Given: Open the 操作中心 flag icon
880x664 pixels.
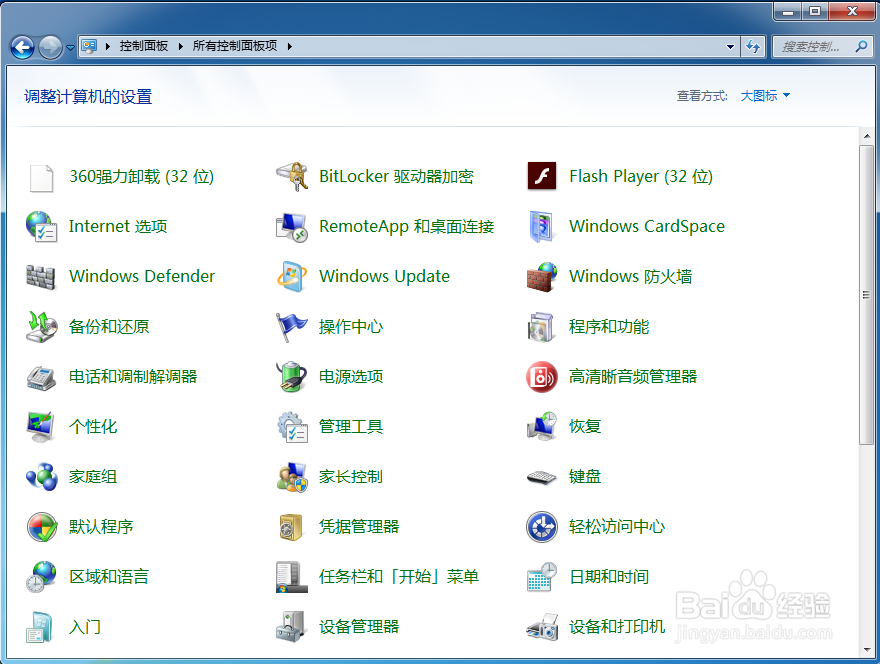Looking at the screenshot, I should pyautogui.click(x=292, y=327).
